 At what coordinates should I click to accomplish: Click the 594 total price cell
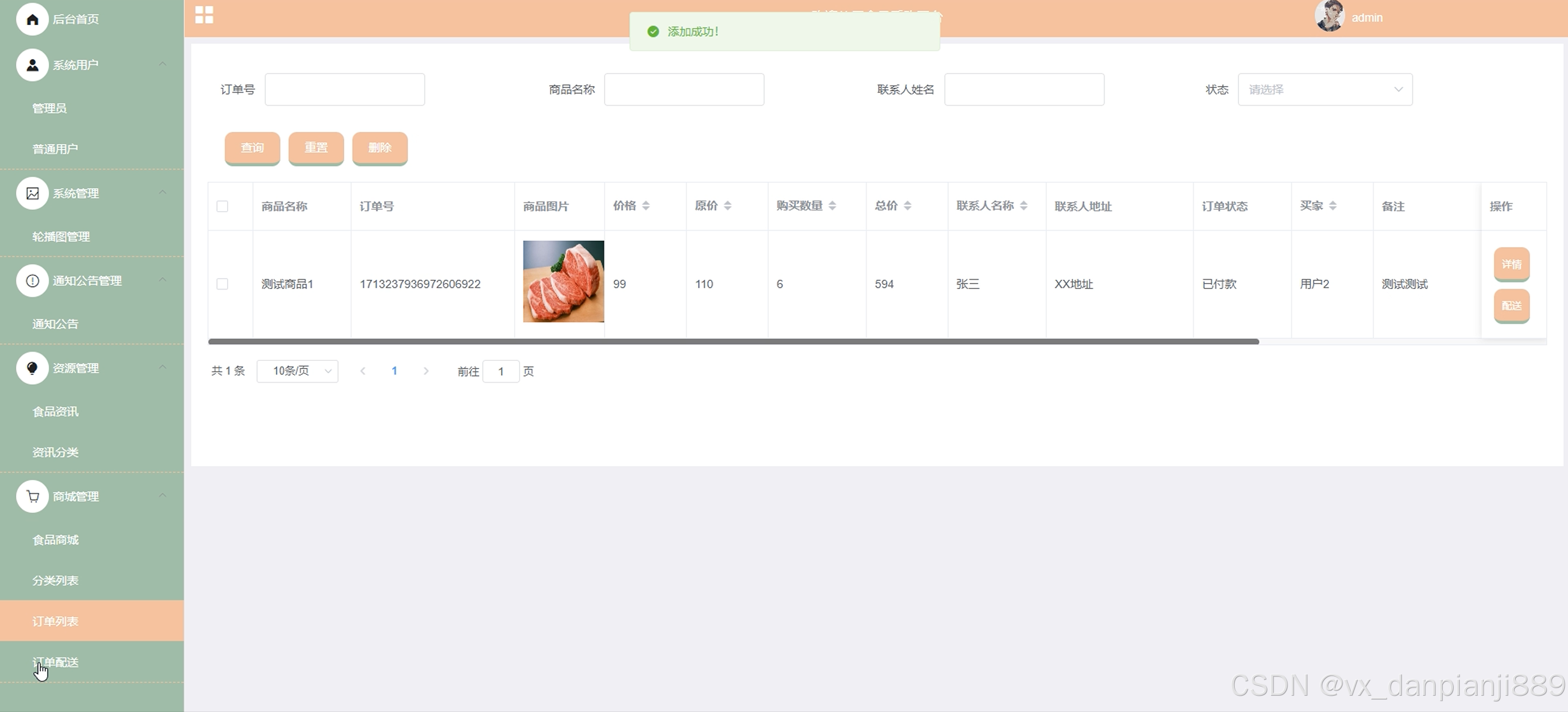pyautogui.click(x=884, y=284)
